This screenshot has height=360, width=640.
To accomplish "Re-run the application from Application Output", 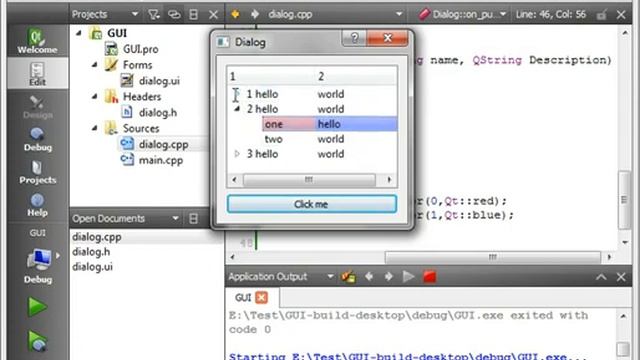I will point(408,277).
